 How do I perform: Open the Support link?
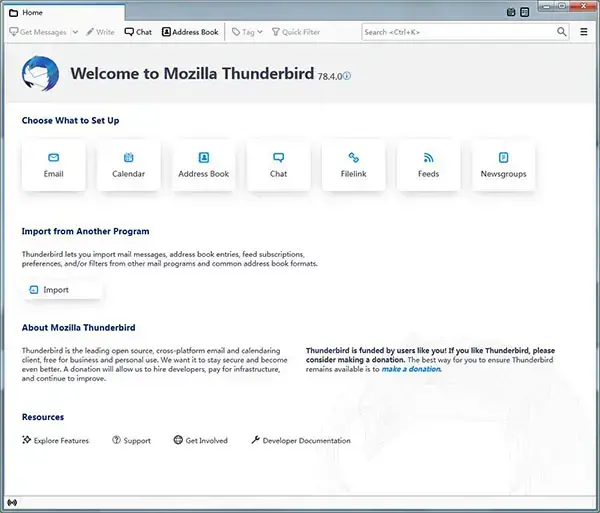tap(131, 440)
